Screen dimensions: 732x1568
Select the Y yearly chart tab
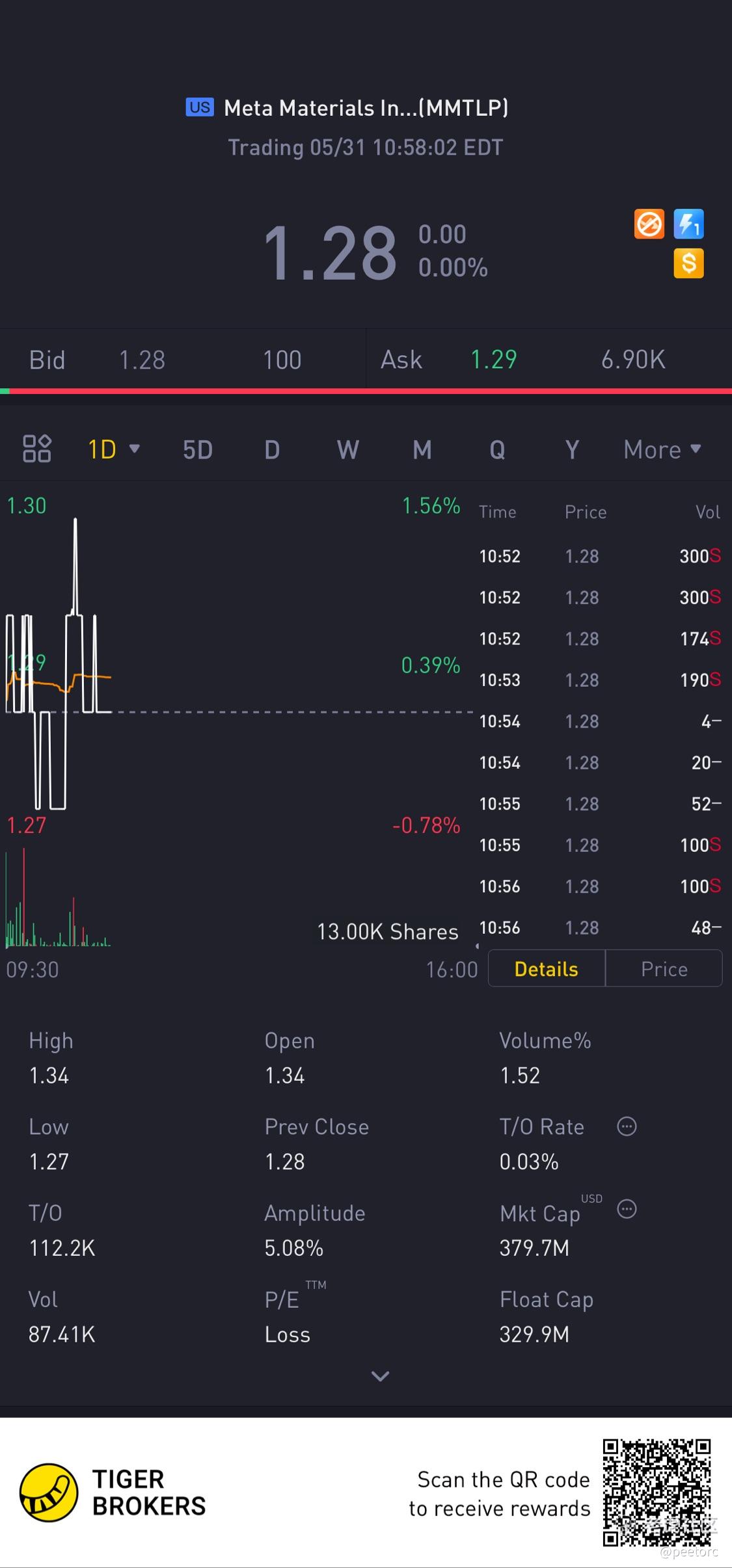click(x=572, y=449)
